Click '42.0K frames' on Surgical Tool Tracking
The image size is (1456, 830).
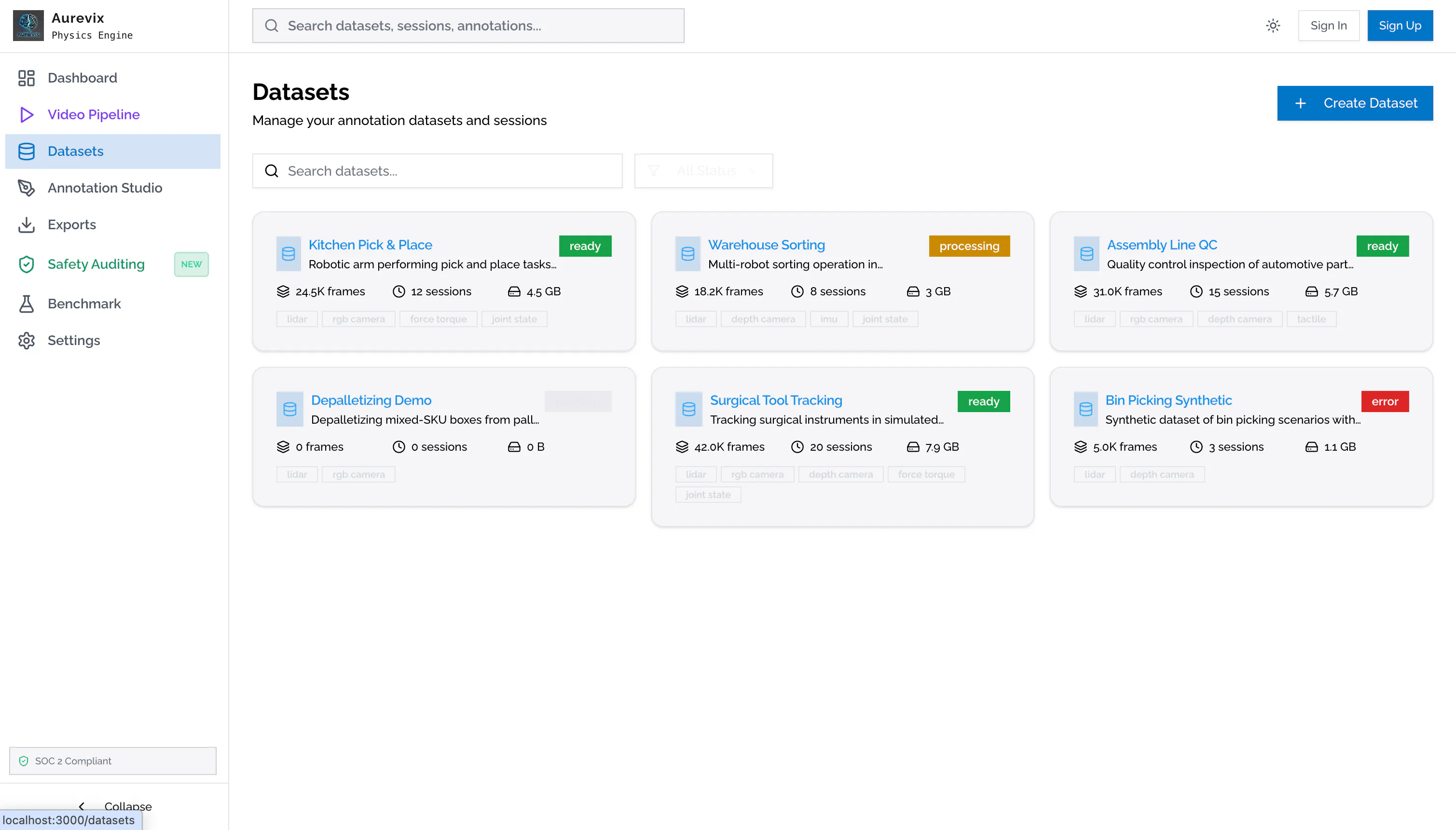click(729, 447)
